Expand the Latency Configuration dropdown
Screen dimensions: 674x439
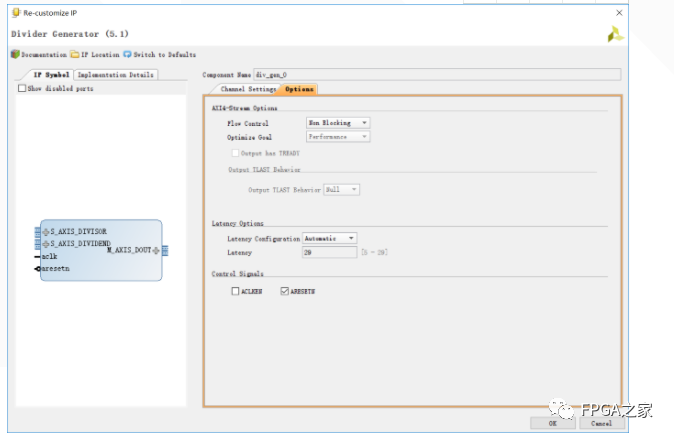(x=329, y=239)
